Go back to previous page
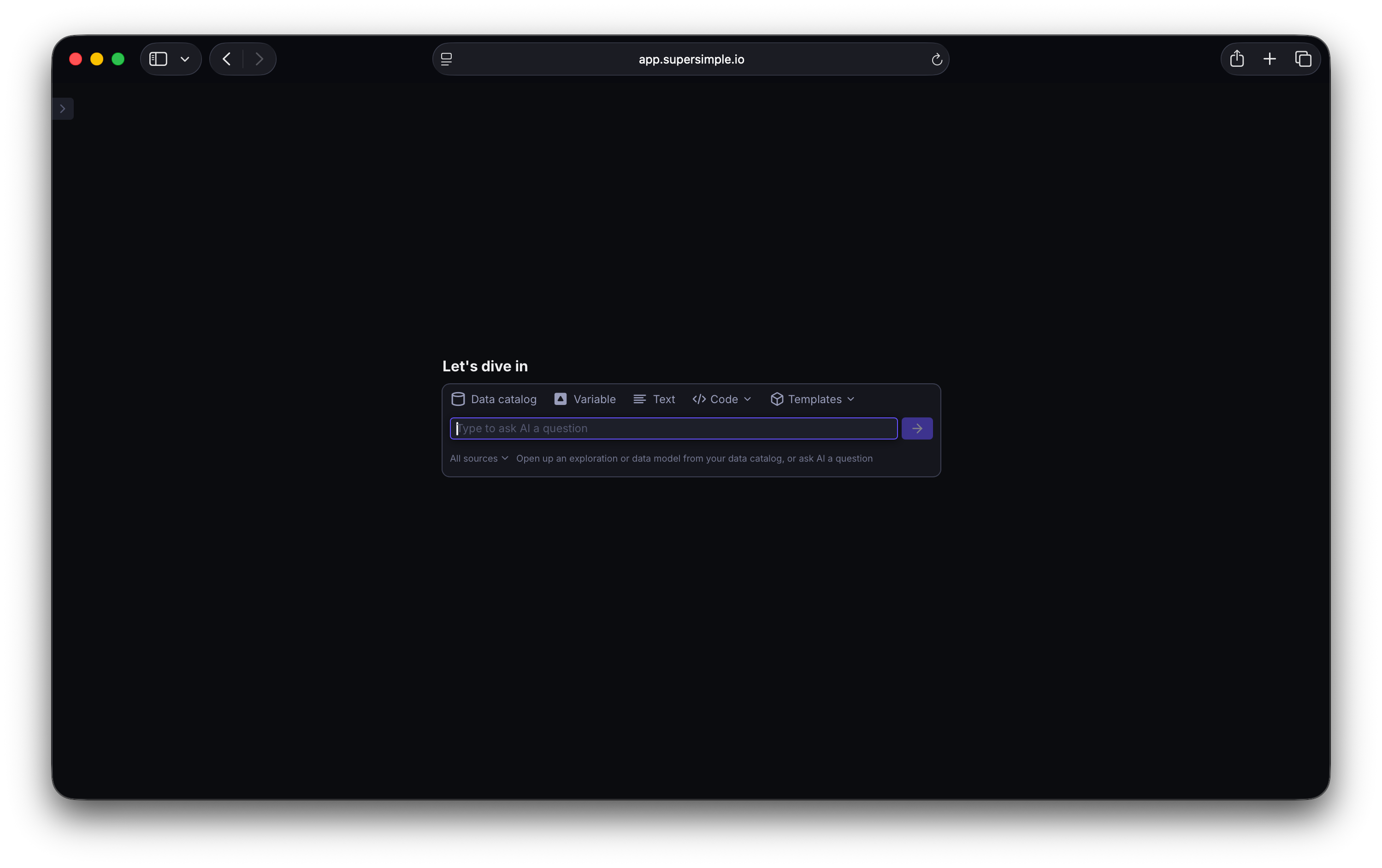 point(227,59)
